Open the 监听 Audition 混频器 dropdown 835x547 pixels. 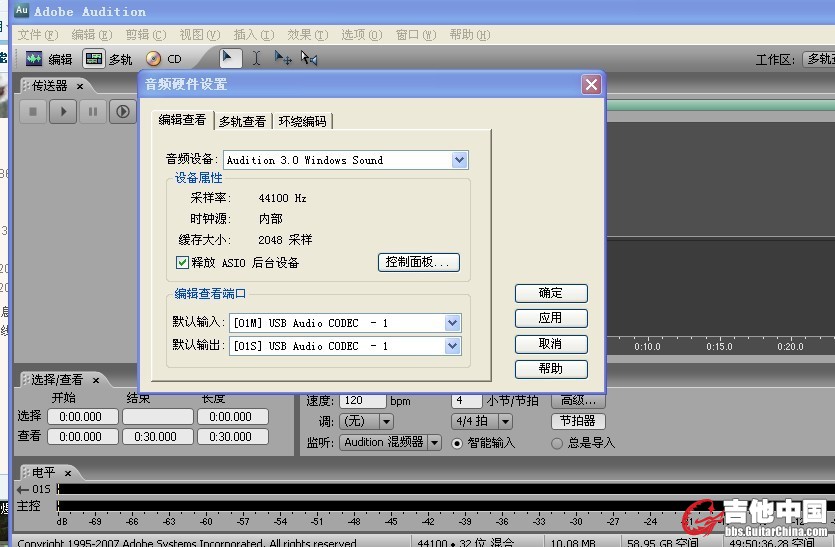coord(435,443)
